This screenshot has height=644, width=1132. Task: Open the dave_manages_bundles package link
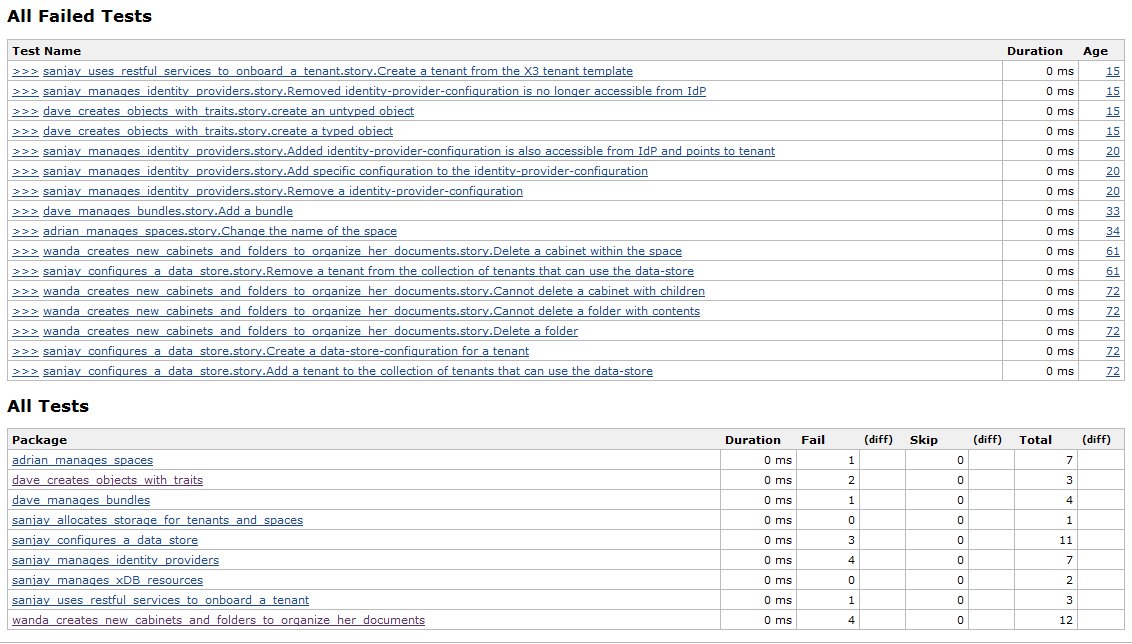click(81, 500)
